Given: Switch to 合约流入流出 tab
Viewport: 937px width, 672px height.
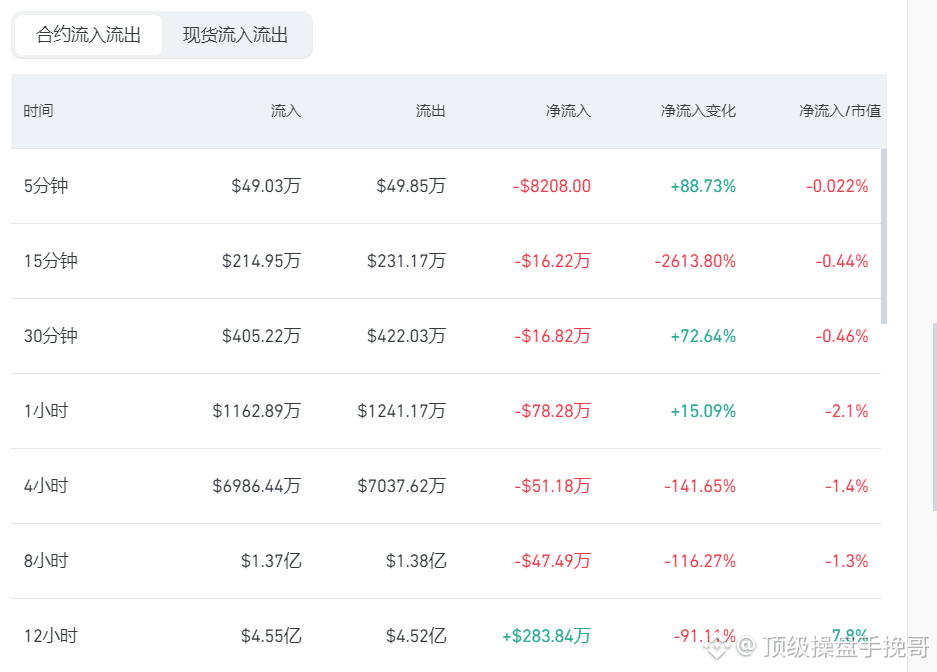Looking at the screenshot, I should [88, 35].
